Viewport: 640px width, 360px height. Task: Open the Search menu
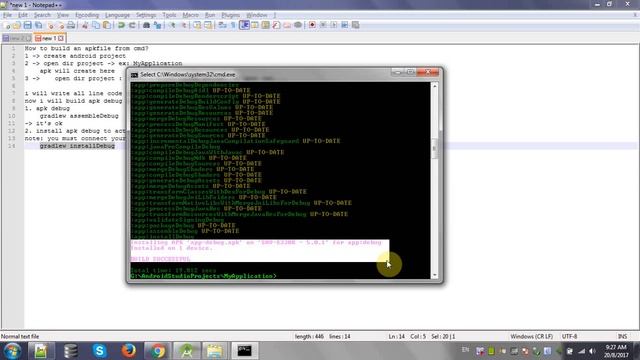pyautogui.click(x=42, y=15)
